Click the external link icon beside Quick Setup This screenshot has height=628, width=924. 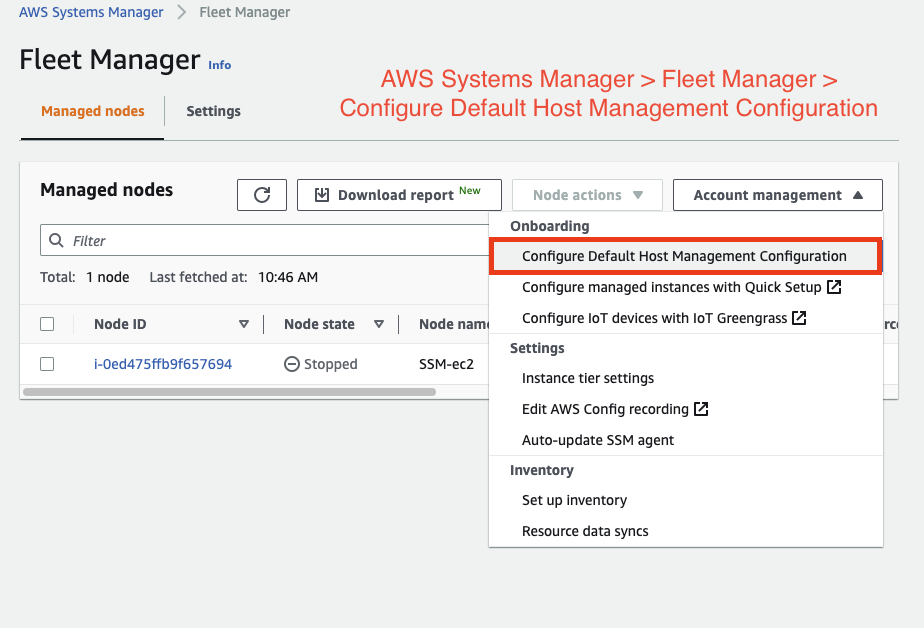click(834, 288)
